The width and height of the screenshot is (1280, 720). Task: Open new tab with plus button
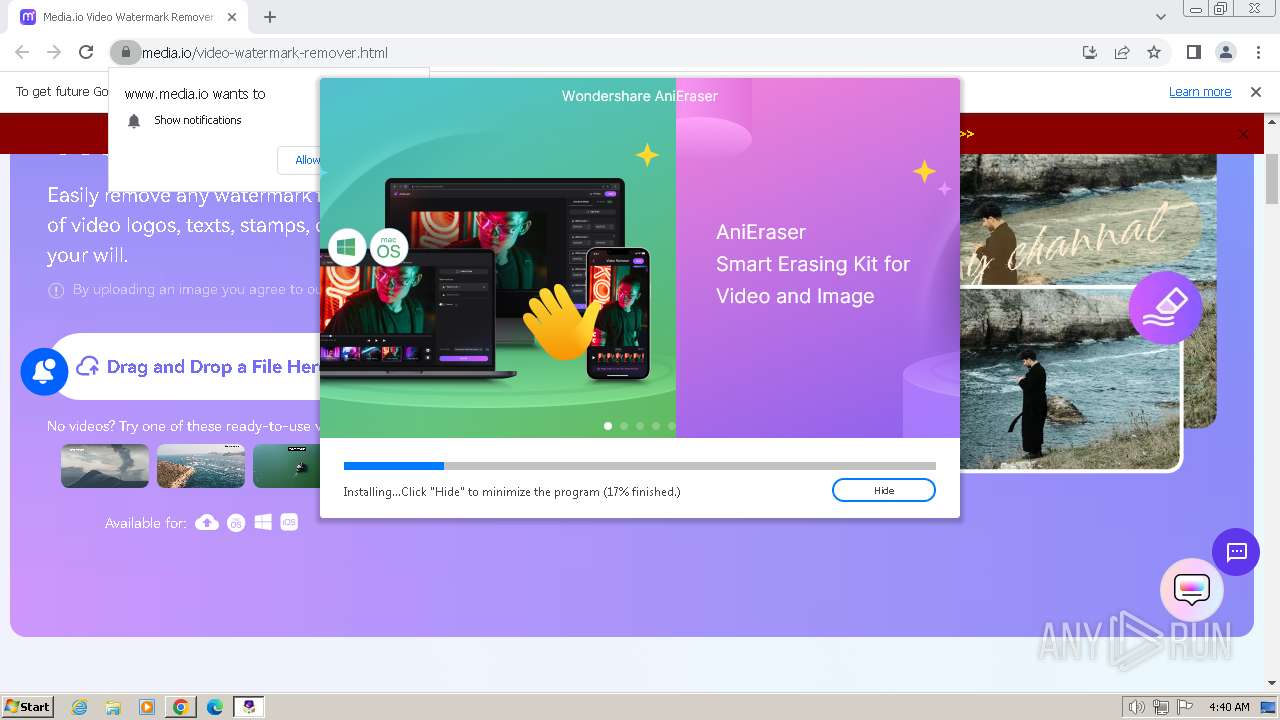(x=270, y=17)
